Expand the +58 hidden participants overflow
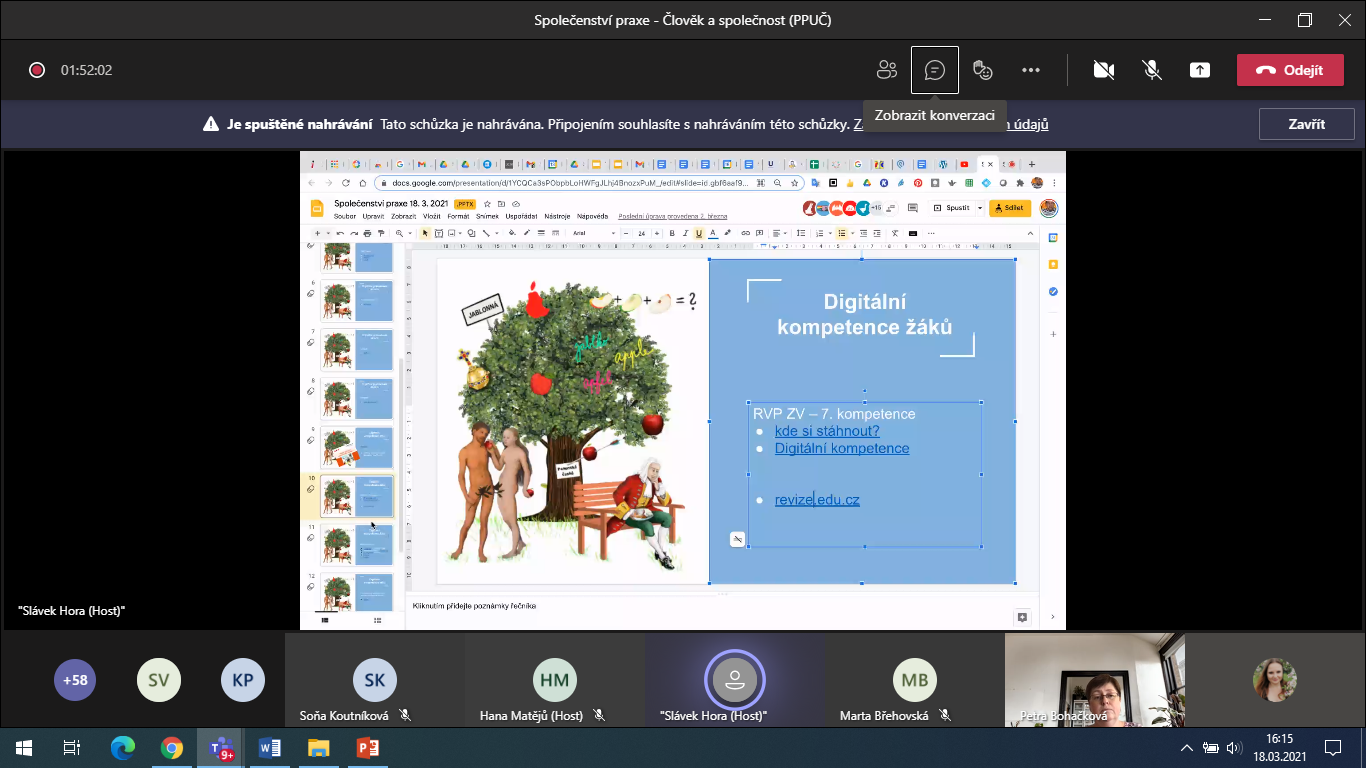This screenshot has height=768, width=1366. (x=75, y=680)
